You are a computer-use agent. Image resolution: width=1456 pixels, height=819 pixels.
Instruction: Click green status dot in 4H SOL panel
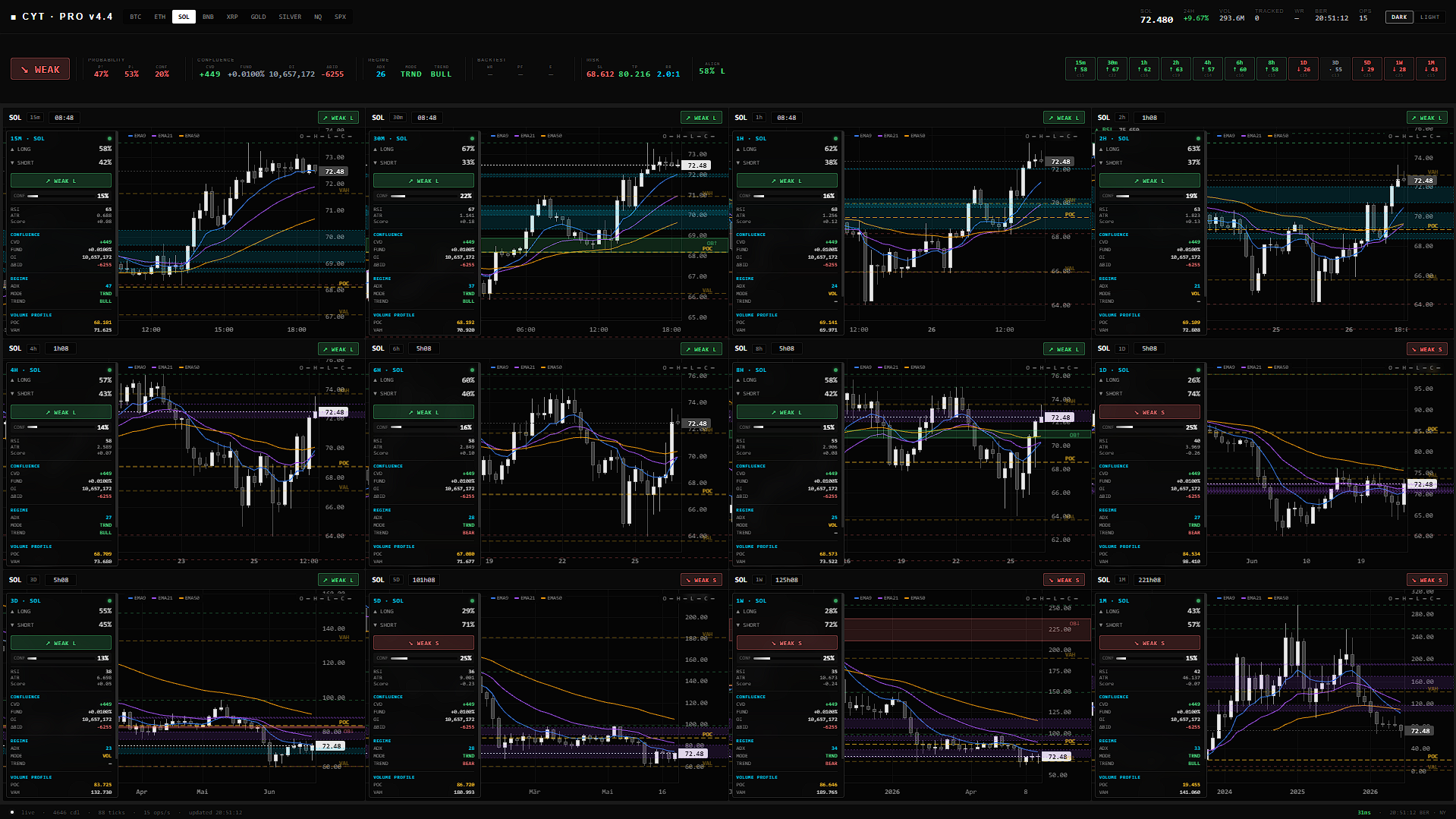coord(109,370)
